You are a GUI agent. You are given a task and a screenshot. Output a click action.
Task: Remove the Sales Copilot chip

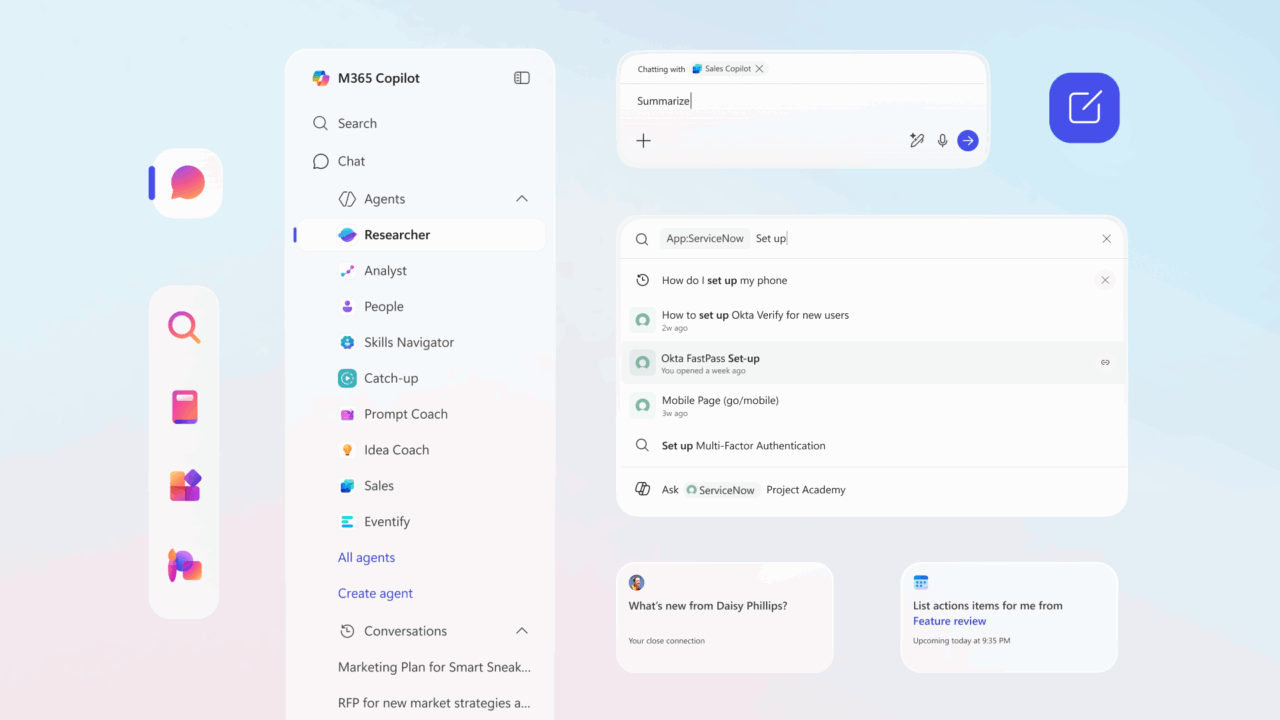(x=759, y=68)
